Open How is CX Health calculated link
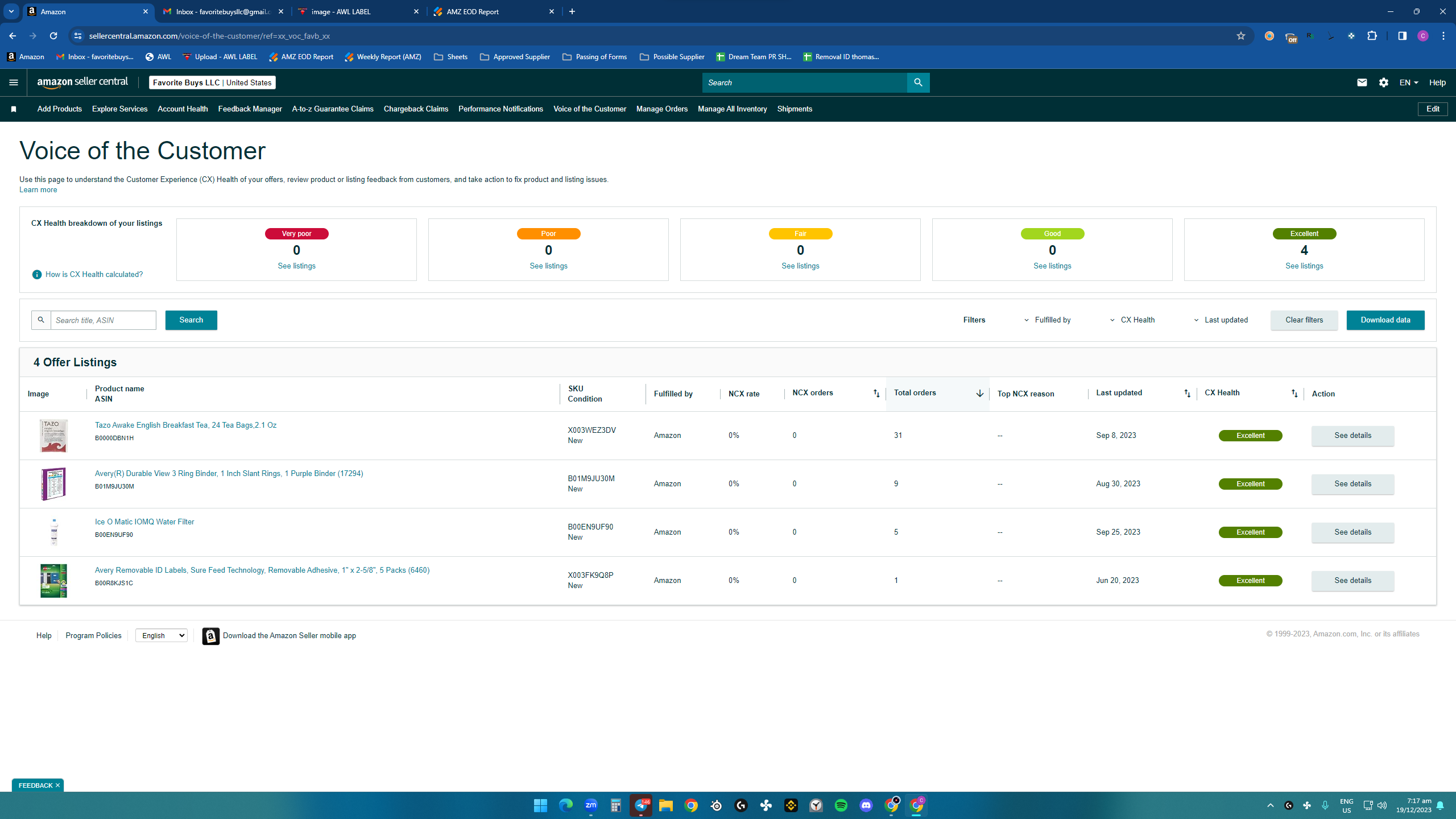Screen dimensions: 1456x819 [94, 275]
